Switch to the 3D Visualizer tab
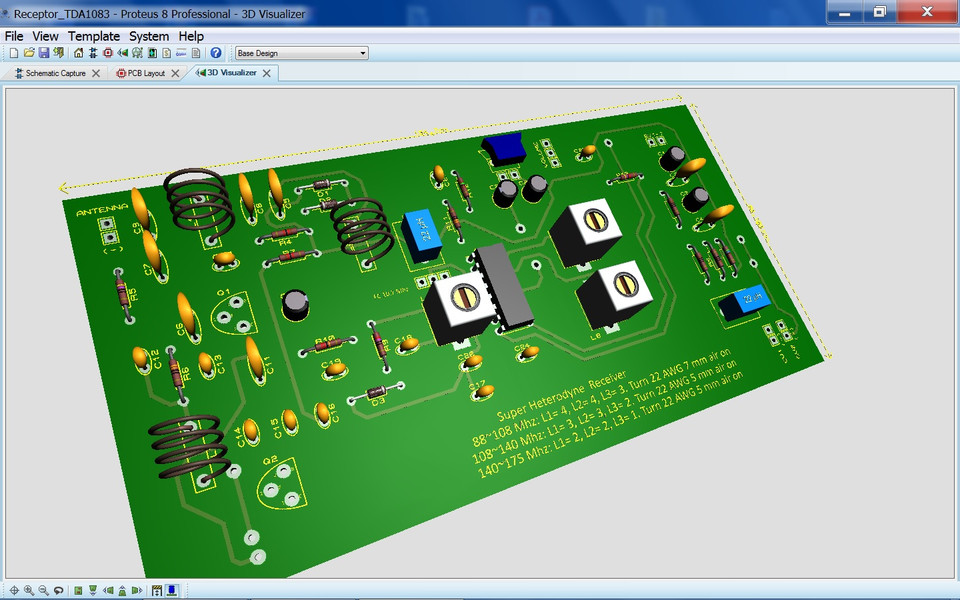Image resolution: width=960 pixels, height=600 pixels. [x=232, y=72]
